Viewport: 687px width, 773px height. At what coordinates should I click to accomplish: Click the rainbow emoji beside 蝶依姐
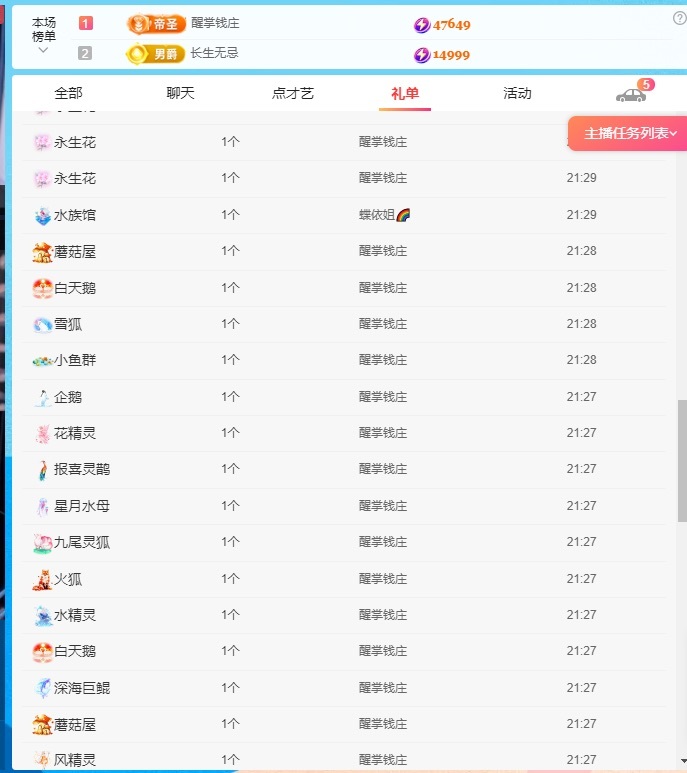[403, 215]
